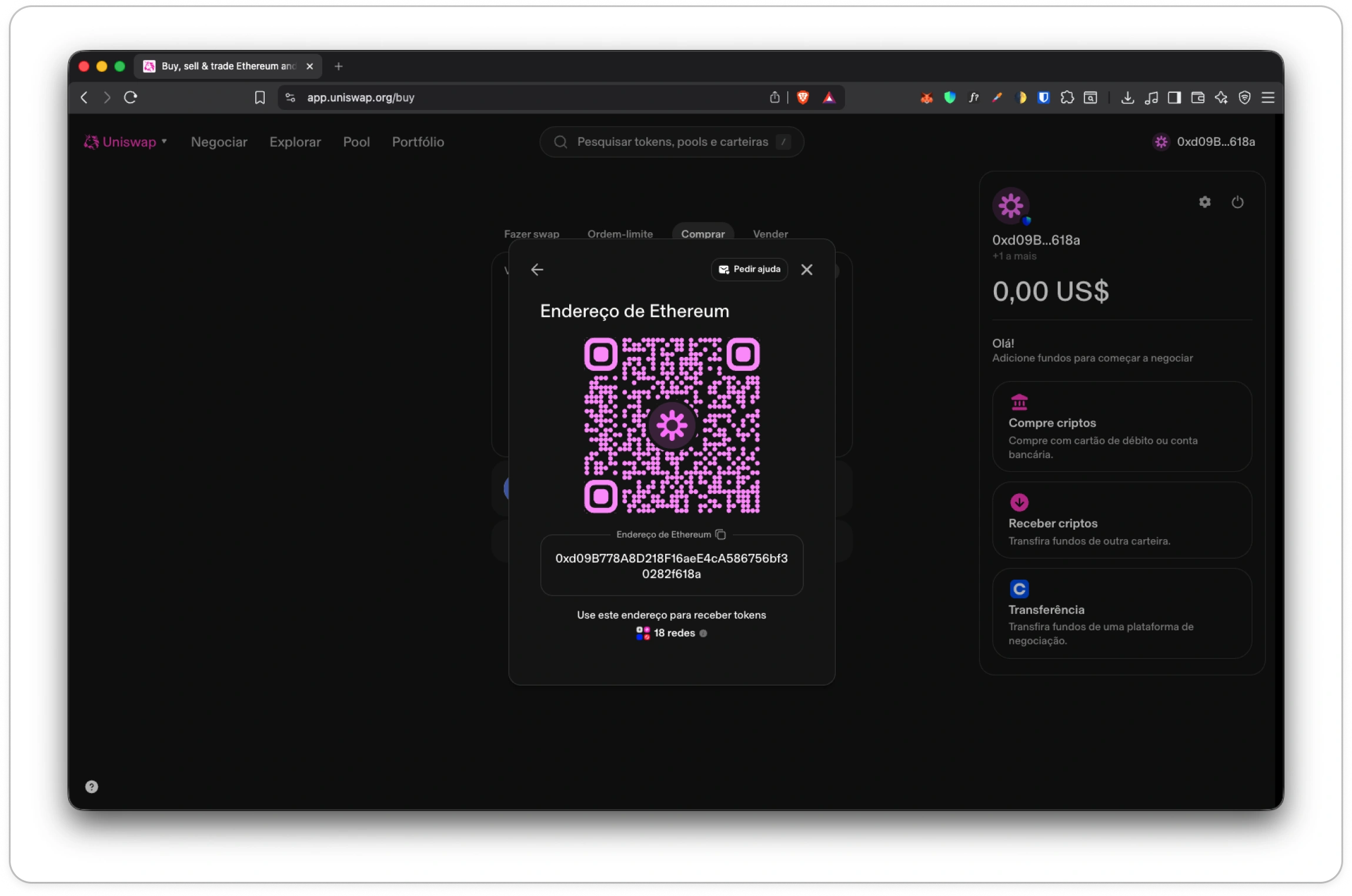1352x896 pixels.
Task: Open Brave Rewards triangle icon
Action: point(829,98)
